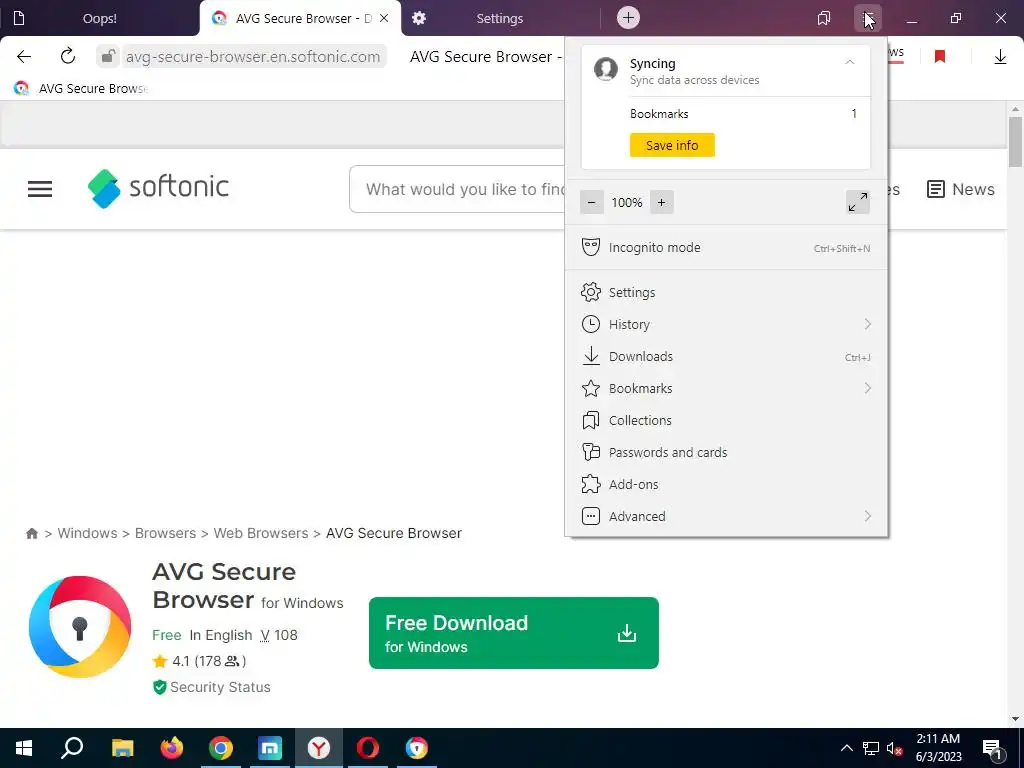Screen dimensions: 1024x768
Task: Show hidden system tray icons
Action: click(x=846, y=748)
